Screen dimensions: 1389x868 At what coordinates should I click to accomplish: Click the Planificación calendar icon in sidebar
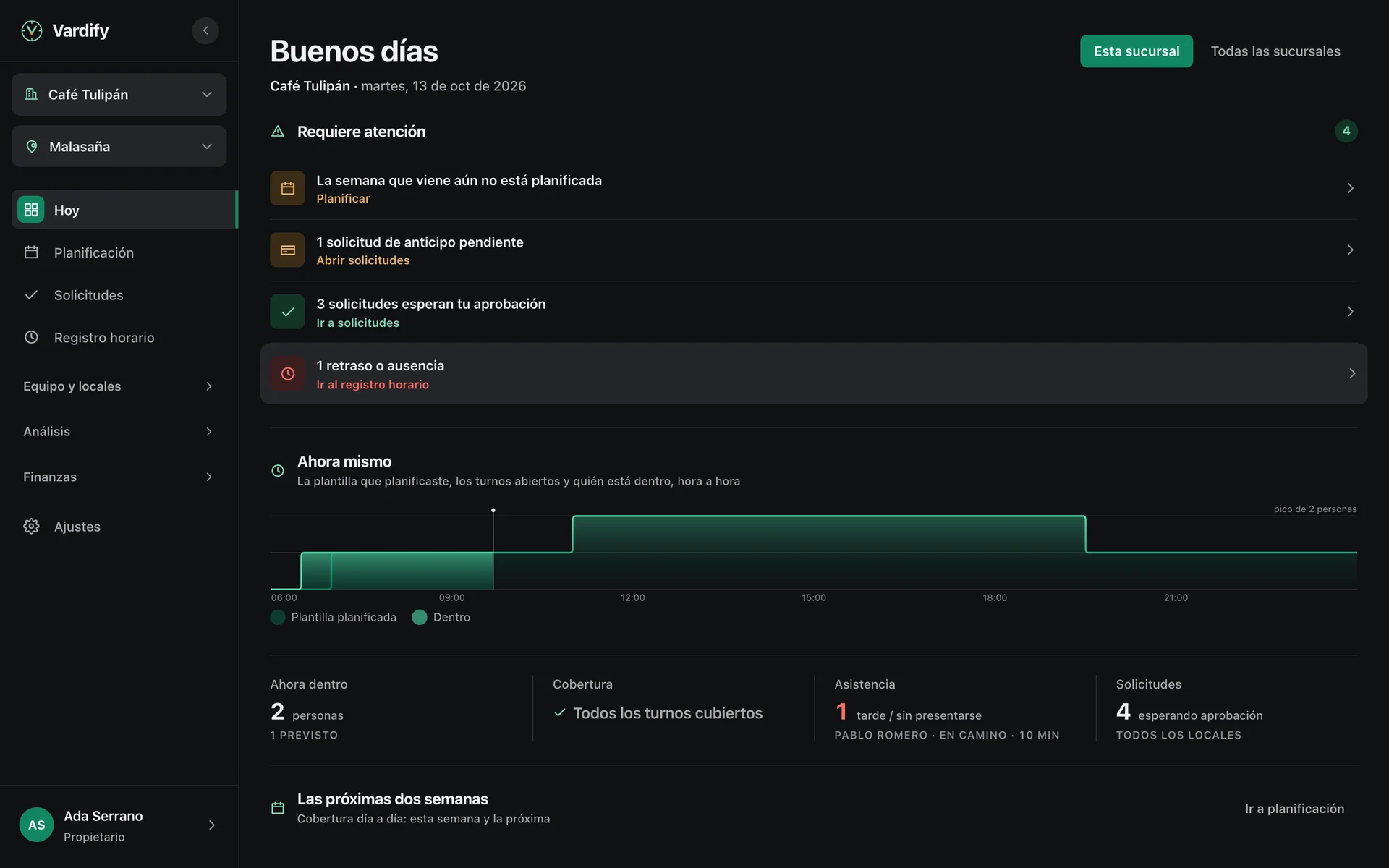point(31,252)
